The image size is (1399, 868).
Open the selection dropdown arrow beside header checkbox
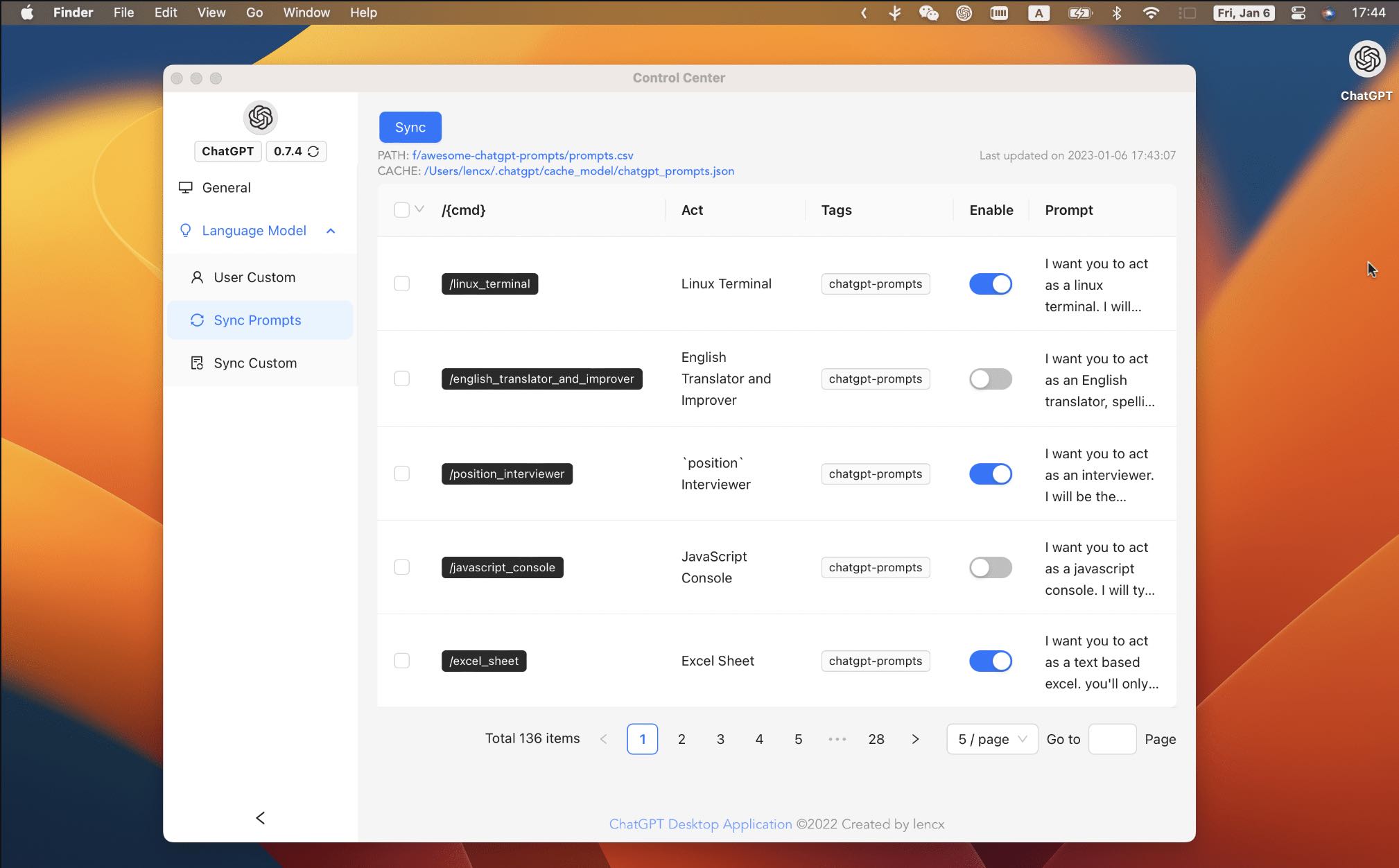(x=419, y=209)
